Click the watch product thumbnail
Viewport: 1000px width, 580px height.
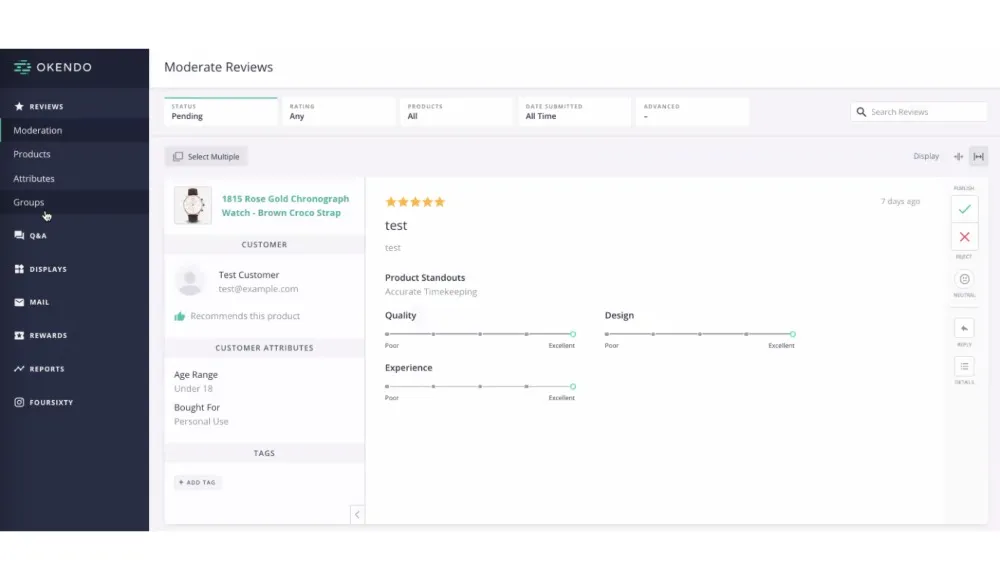pos(193,205)
